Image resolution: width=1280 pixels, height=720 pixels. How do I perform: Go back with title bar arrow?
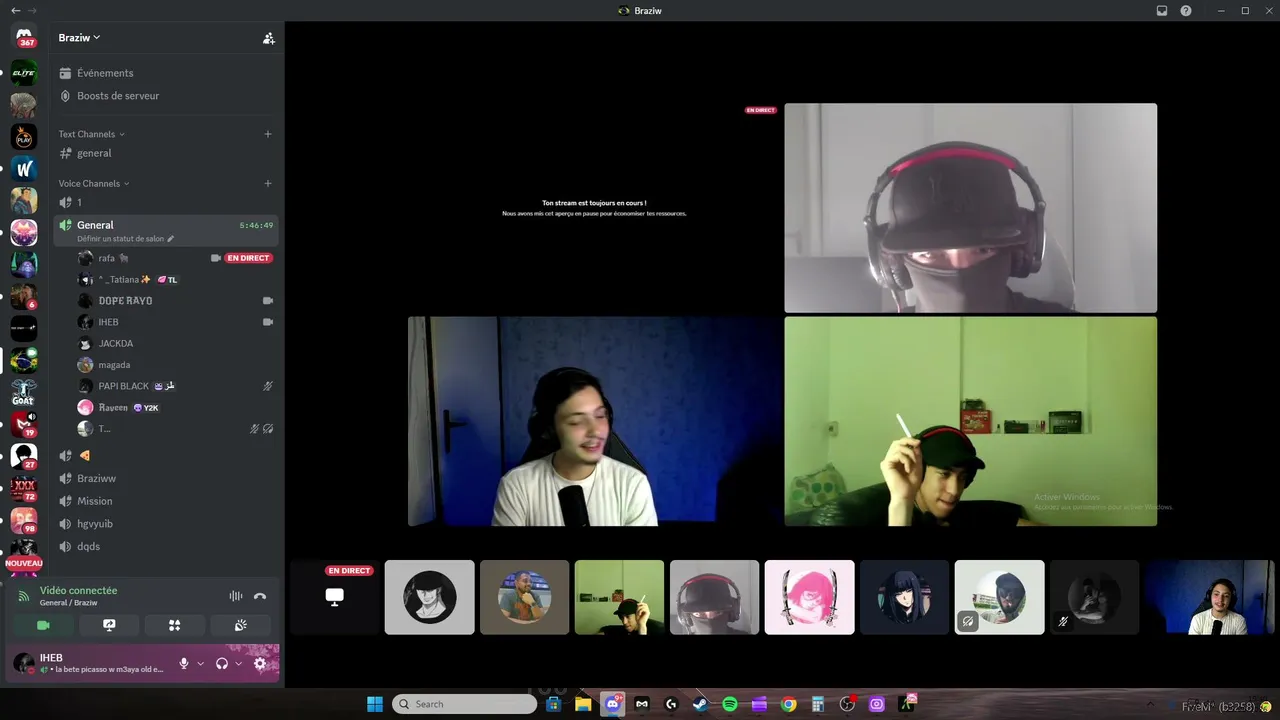(15, 10)
